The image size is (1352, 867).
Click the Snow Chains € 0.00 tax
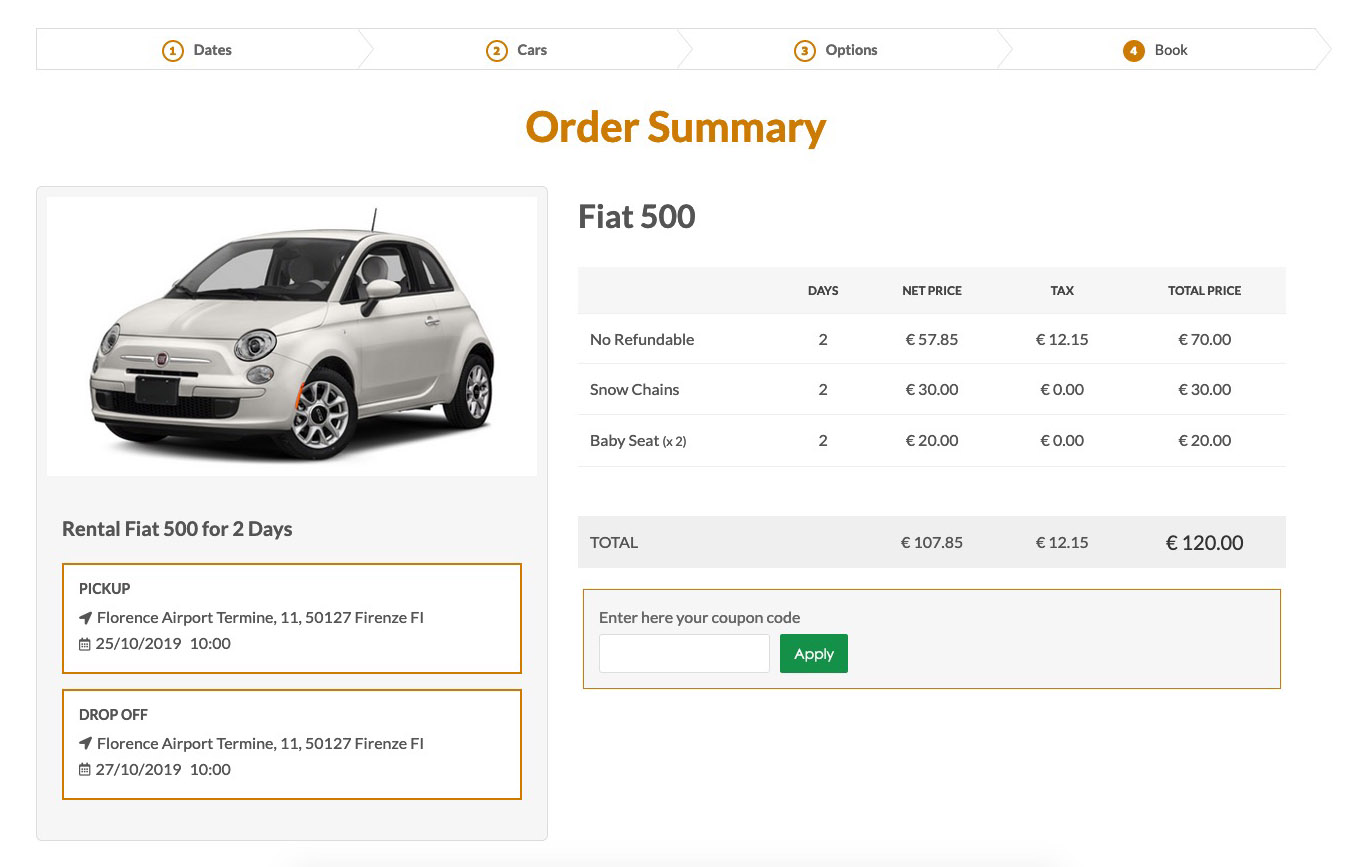coord(1062,390)
